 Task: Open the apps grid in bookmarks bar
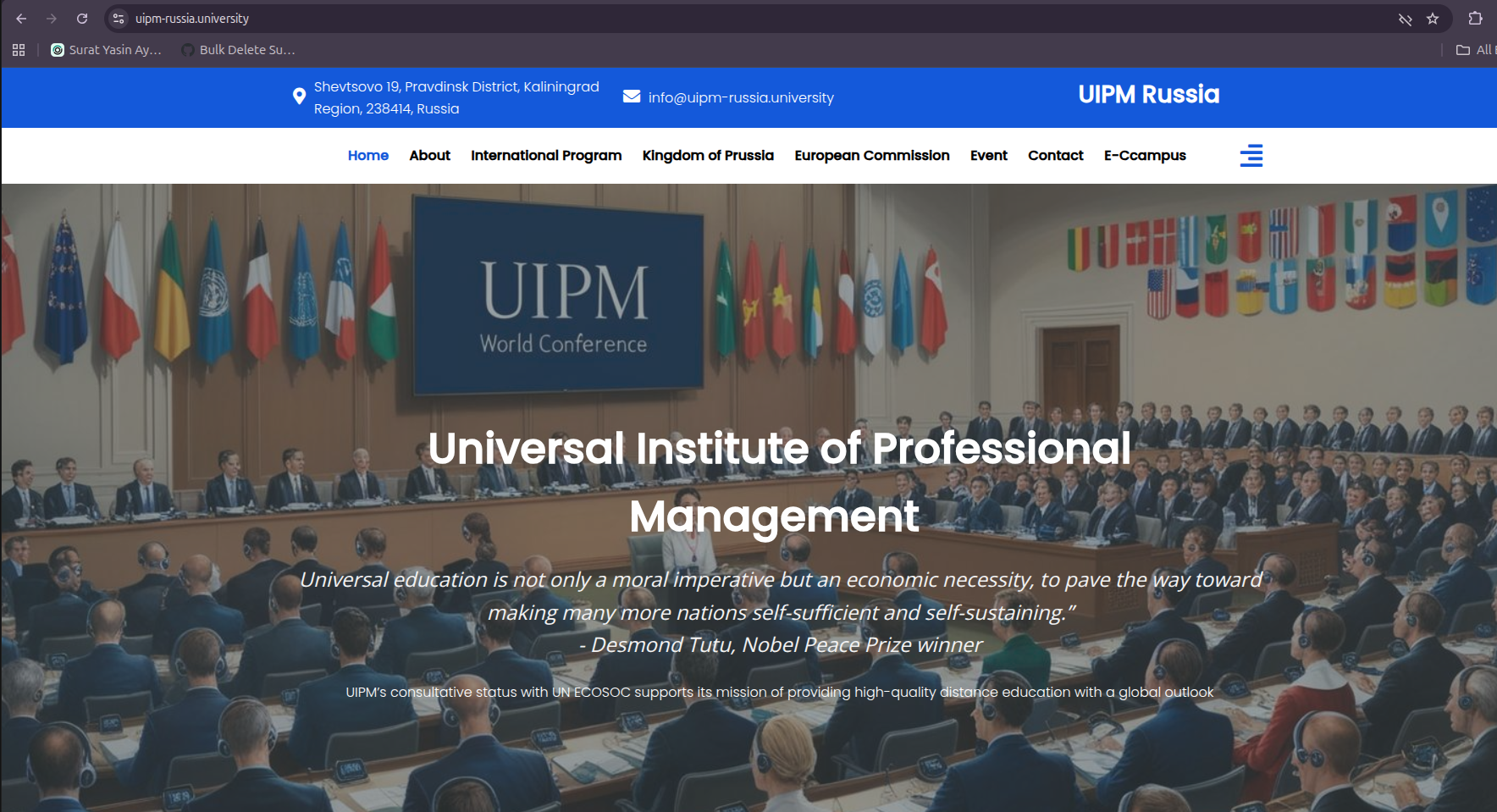click(x=19, y=50)
